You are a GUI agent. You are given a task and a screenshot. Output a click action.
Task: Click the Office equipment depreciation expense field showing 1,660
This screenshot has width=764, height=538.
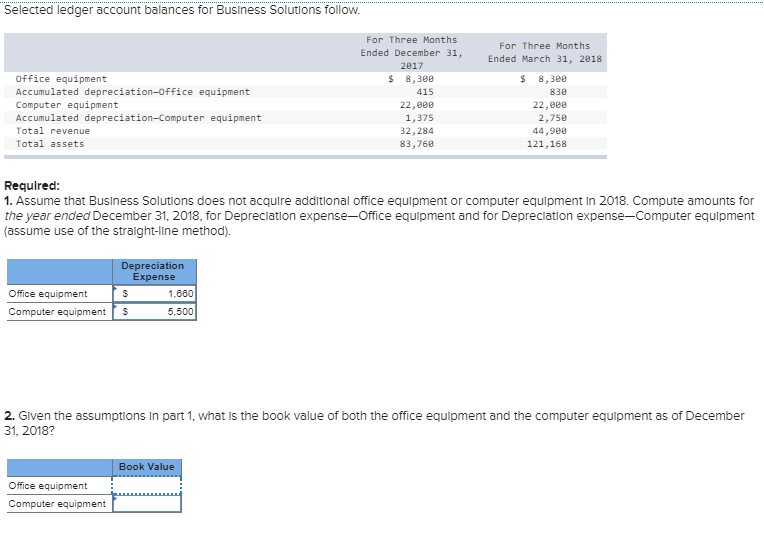pos(154,294)
